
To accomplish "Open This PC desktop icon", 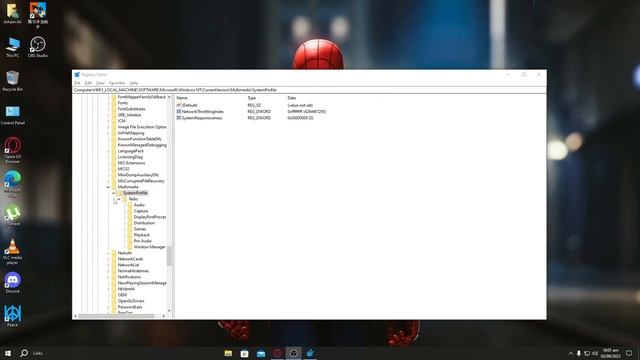I will (13, 47).
